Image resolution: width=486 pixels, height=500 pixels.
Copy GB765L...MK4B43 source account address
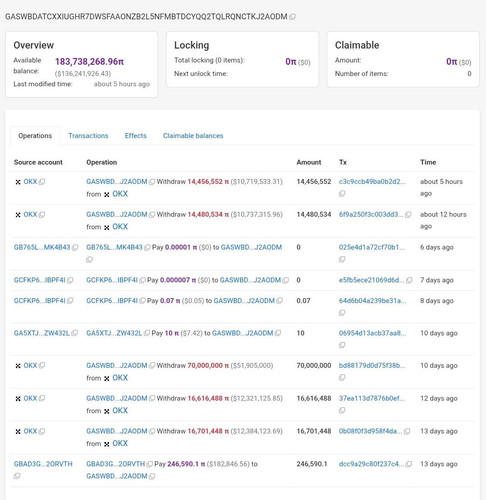pyautogui.click(x=75, y=247)
